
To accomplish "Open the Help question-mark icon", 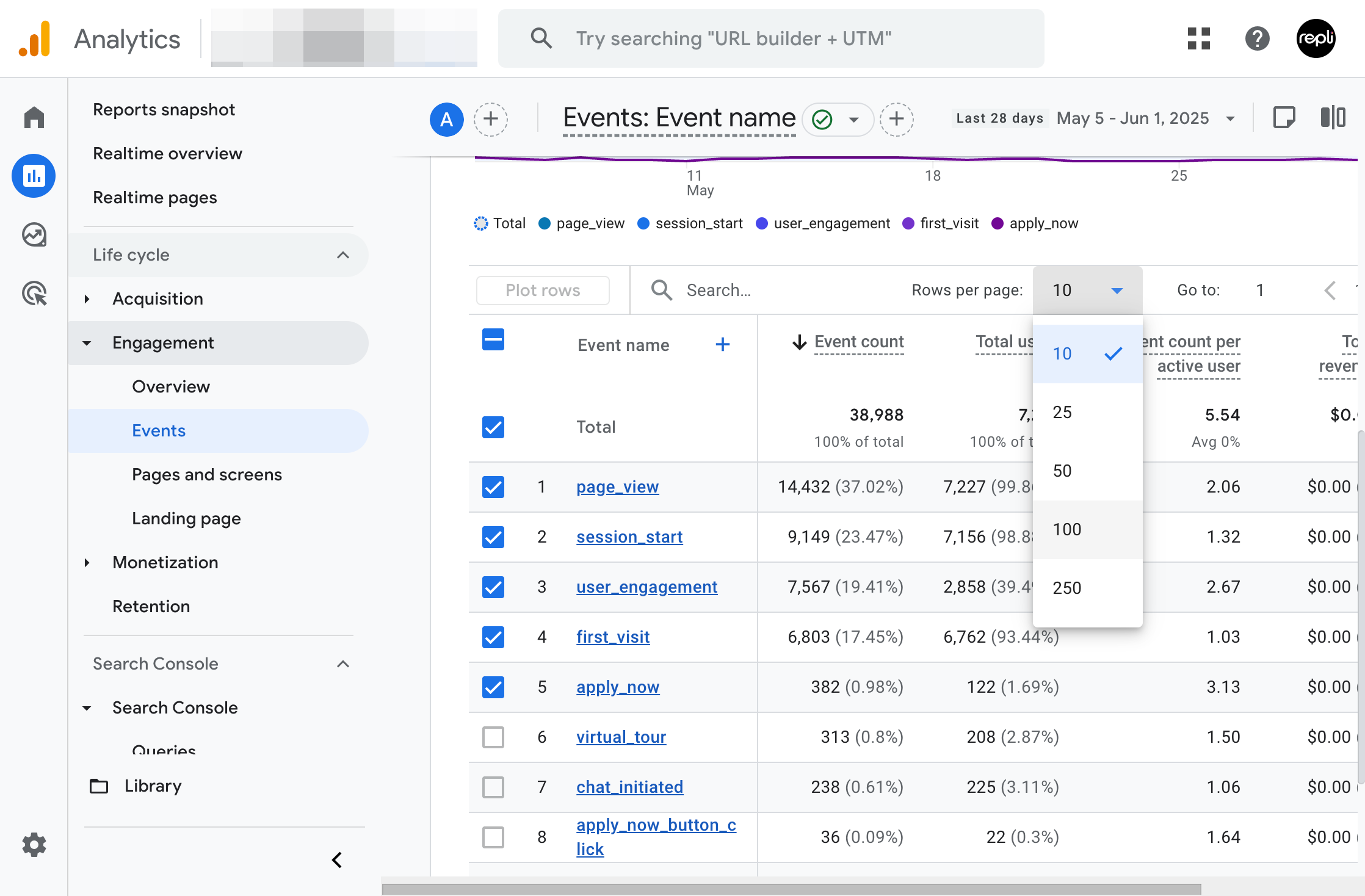I will point(1258,38).
